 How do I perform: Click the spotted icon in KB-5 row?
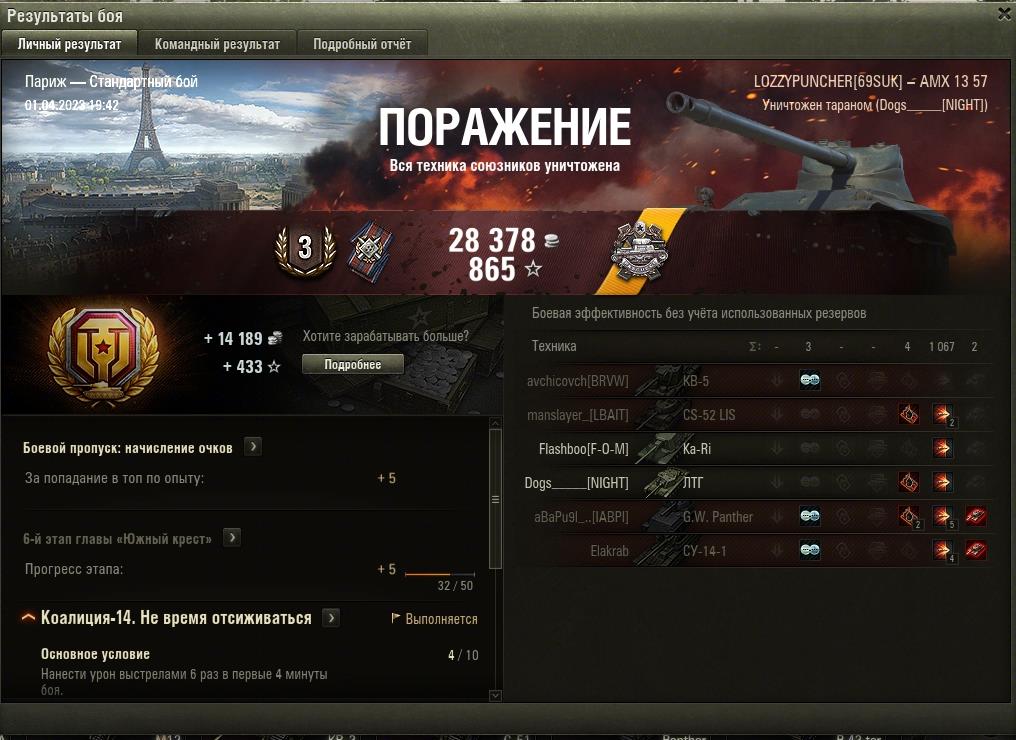click(x=809, y=381)
